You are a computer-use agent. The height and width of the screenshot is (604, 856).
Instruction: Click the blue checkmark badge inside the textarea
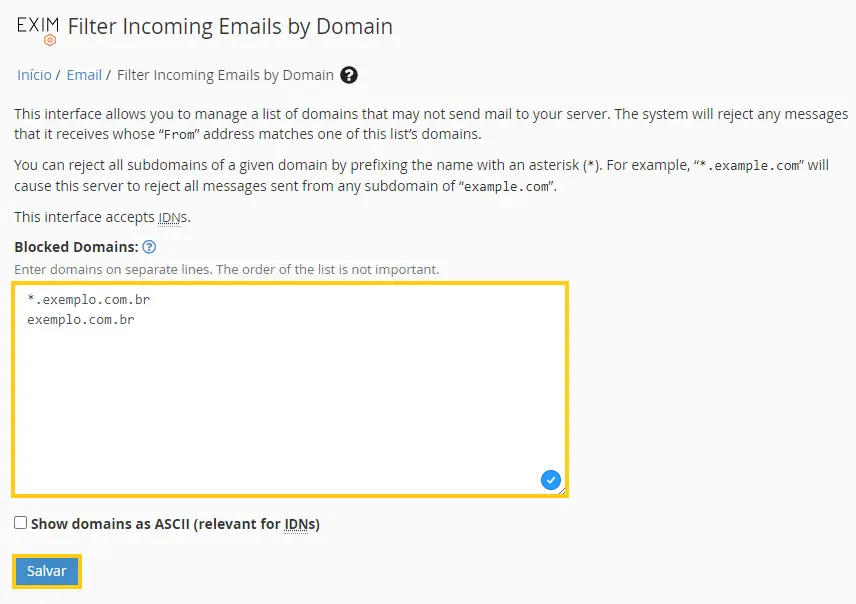(551, 480)
